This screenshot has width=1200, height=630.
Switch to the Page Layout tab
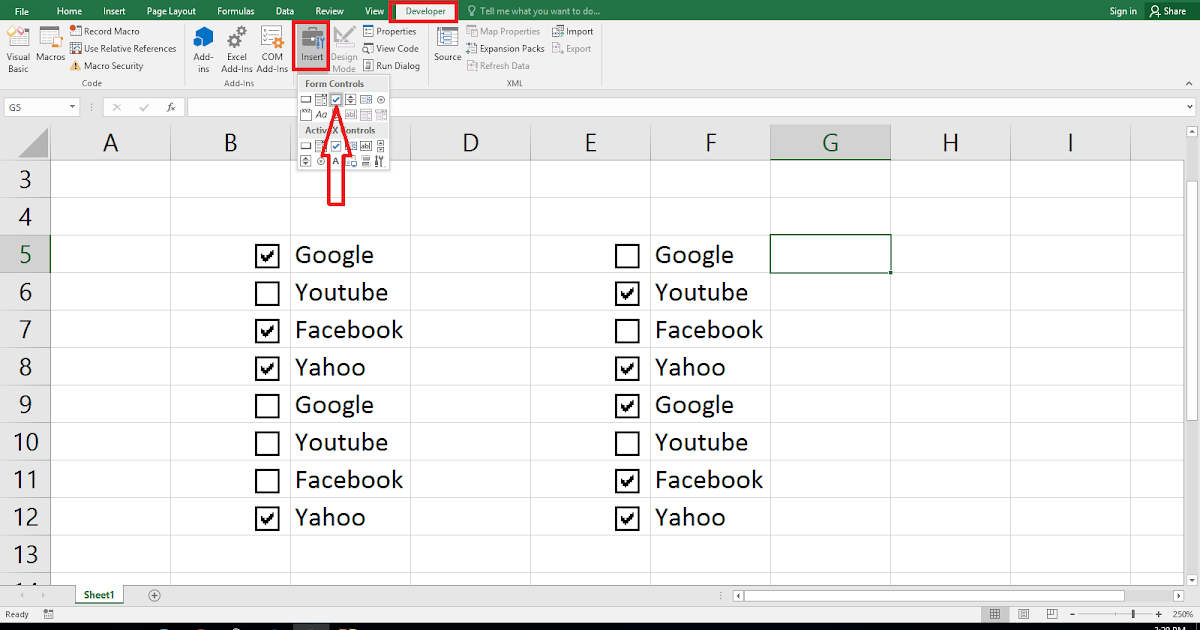click(171, 11)
